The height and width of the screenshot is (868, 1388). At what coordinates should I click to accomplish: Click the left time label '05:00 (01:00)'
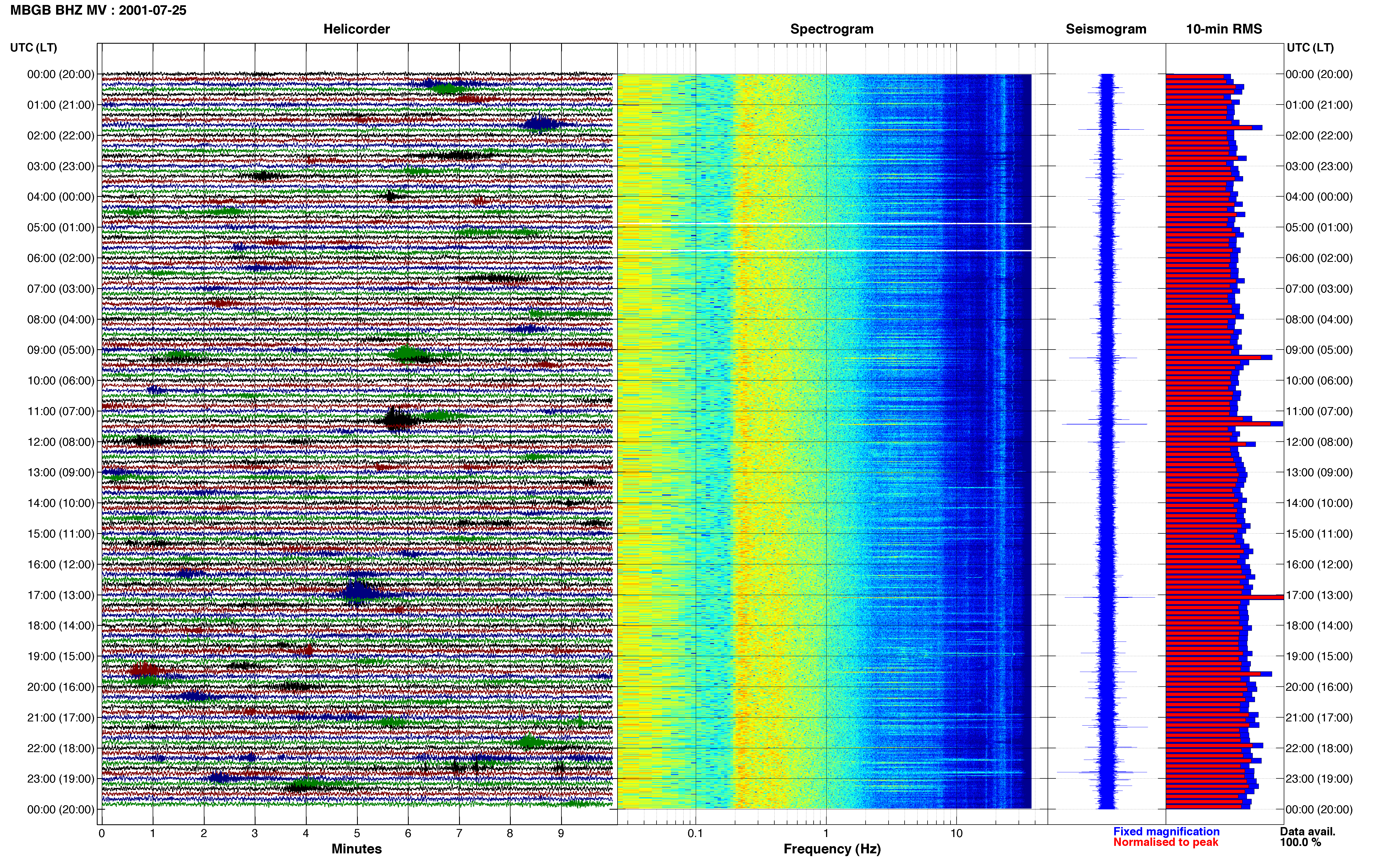pyautogui.click(x=61, y=227)
